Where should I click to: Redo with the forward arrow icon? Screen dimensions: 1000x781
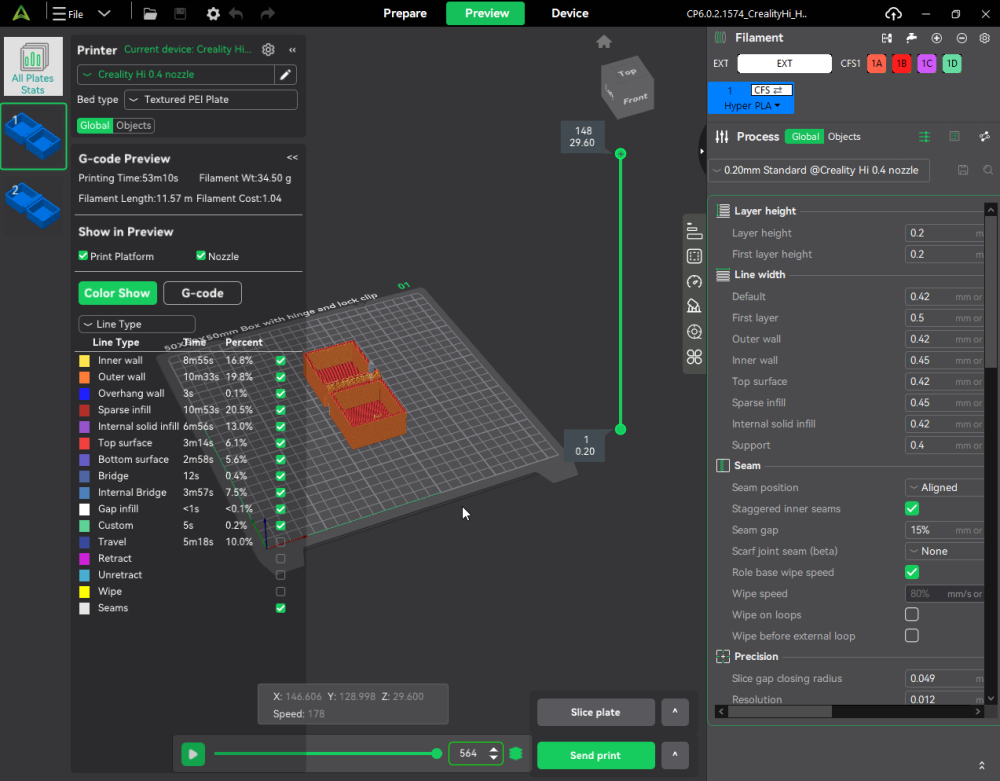coord(268,13)
